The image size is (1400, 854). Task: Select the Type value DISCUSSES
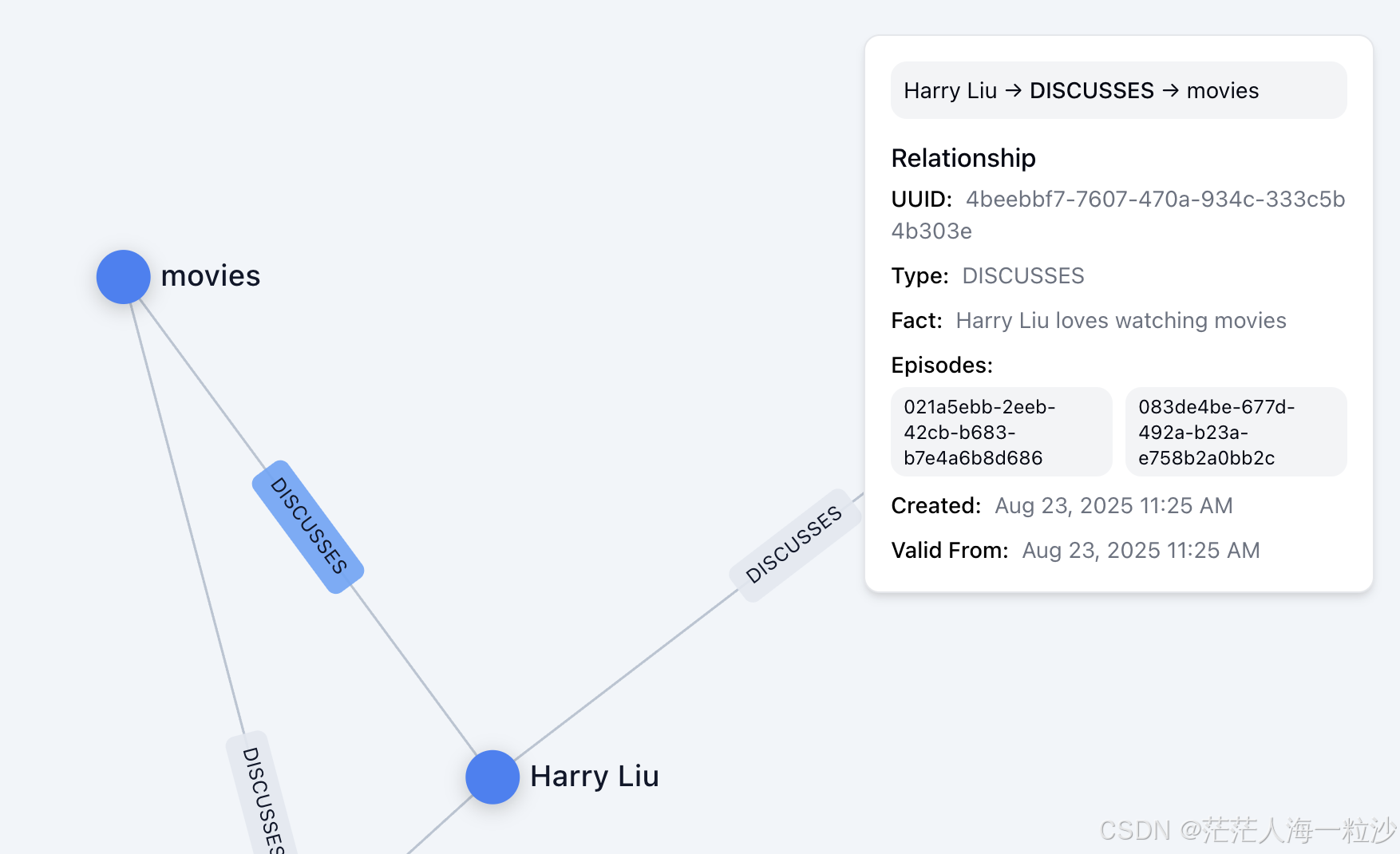pos(1022,275)
